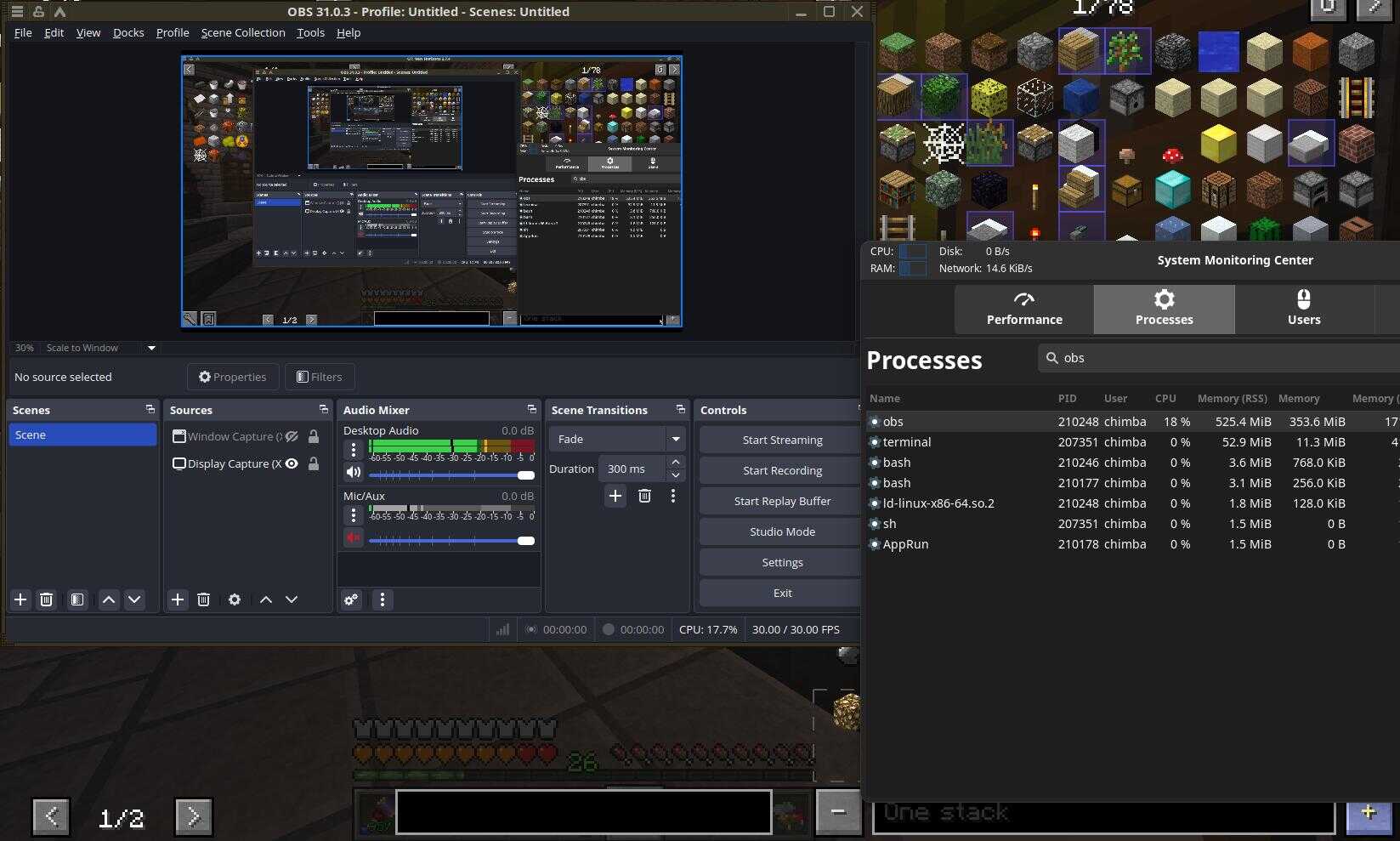
Task: Click Start Streaming button
Action: 782,440
